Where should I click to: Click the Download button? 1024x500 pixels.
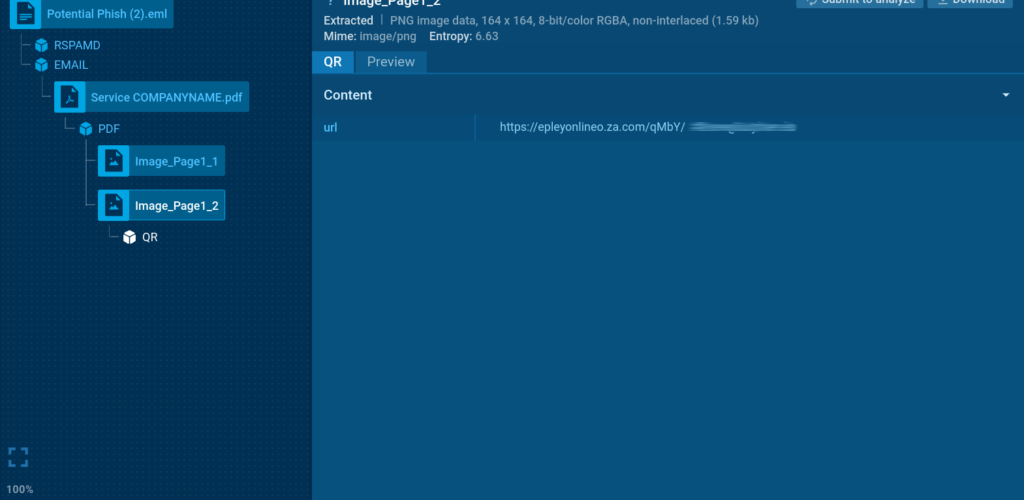(970, 2)
